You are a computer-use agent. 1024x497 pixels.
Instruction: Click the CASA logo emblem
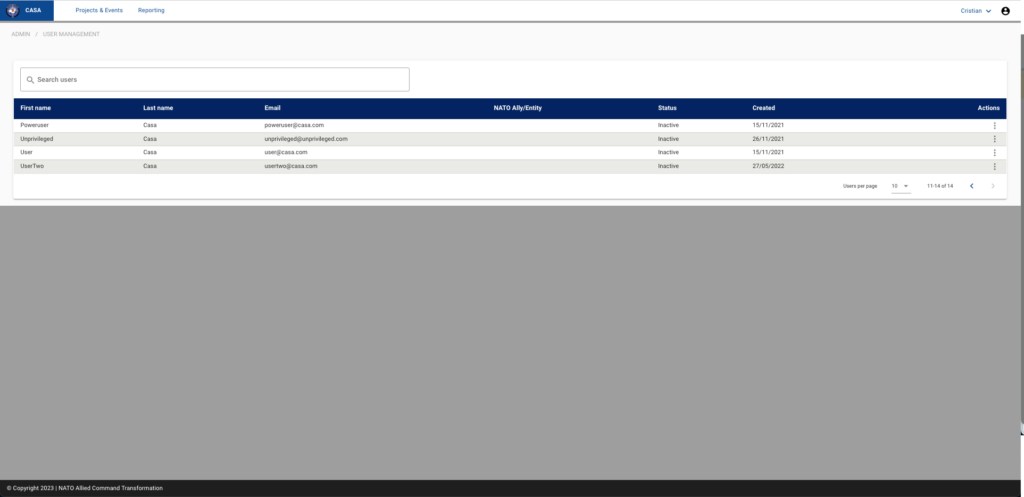coord(12,10)
